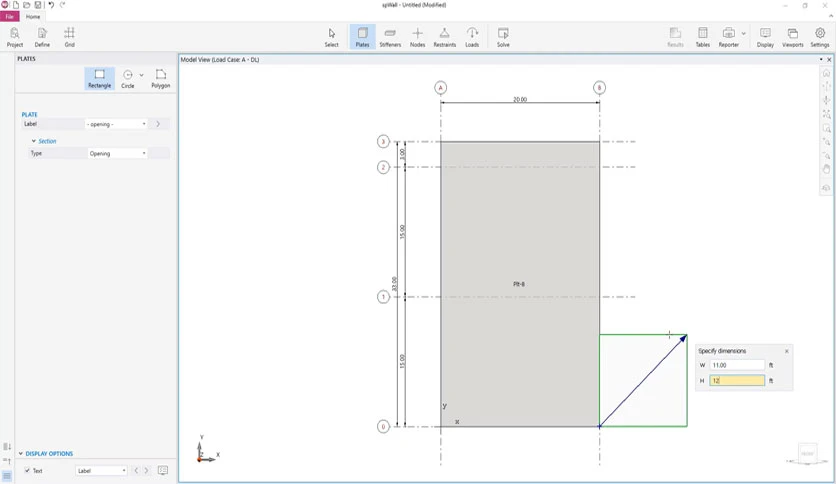Image resolution: width=836 pixels, height=484 pixels.
Task: Click the 20.00 dimension text
Action: (520, 100)
